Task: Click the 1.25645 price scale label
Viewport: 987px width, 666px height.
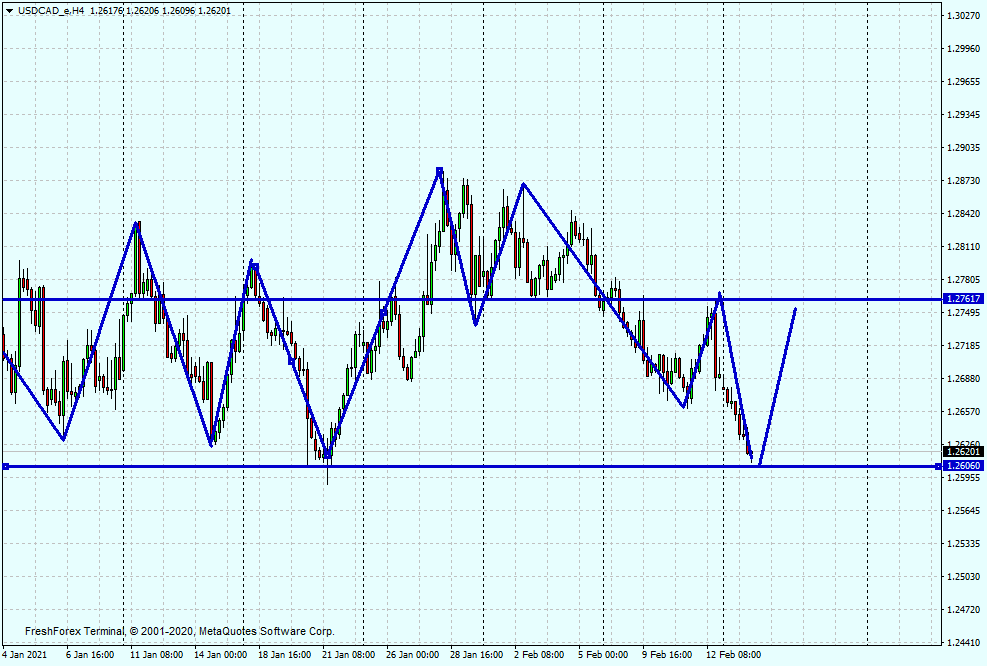Action: click(x=964, y=511)
